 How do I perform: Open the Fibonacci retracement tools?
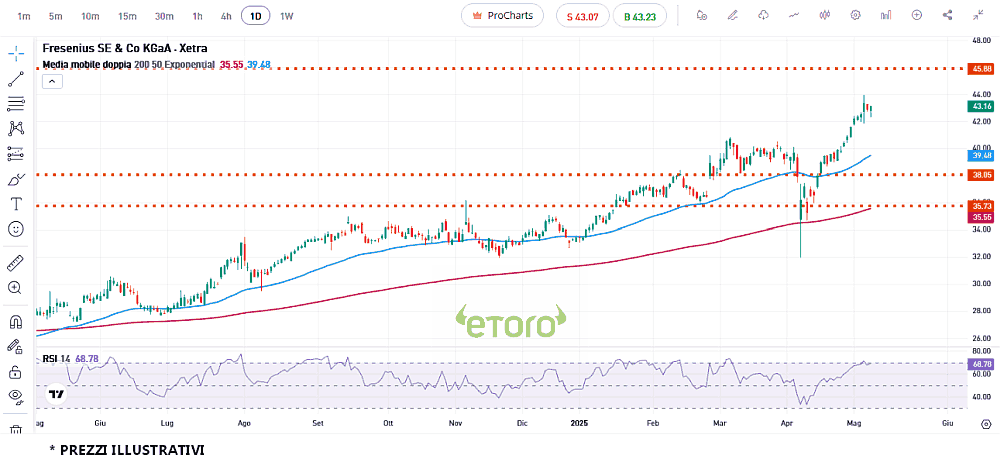[x=16, y=103]
